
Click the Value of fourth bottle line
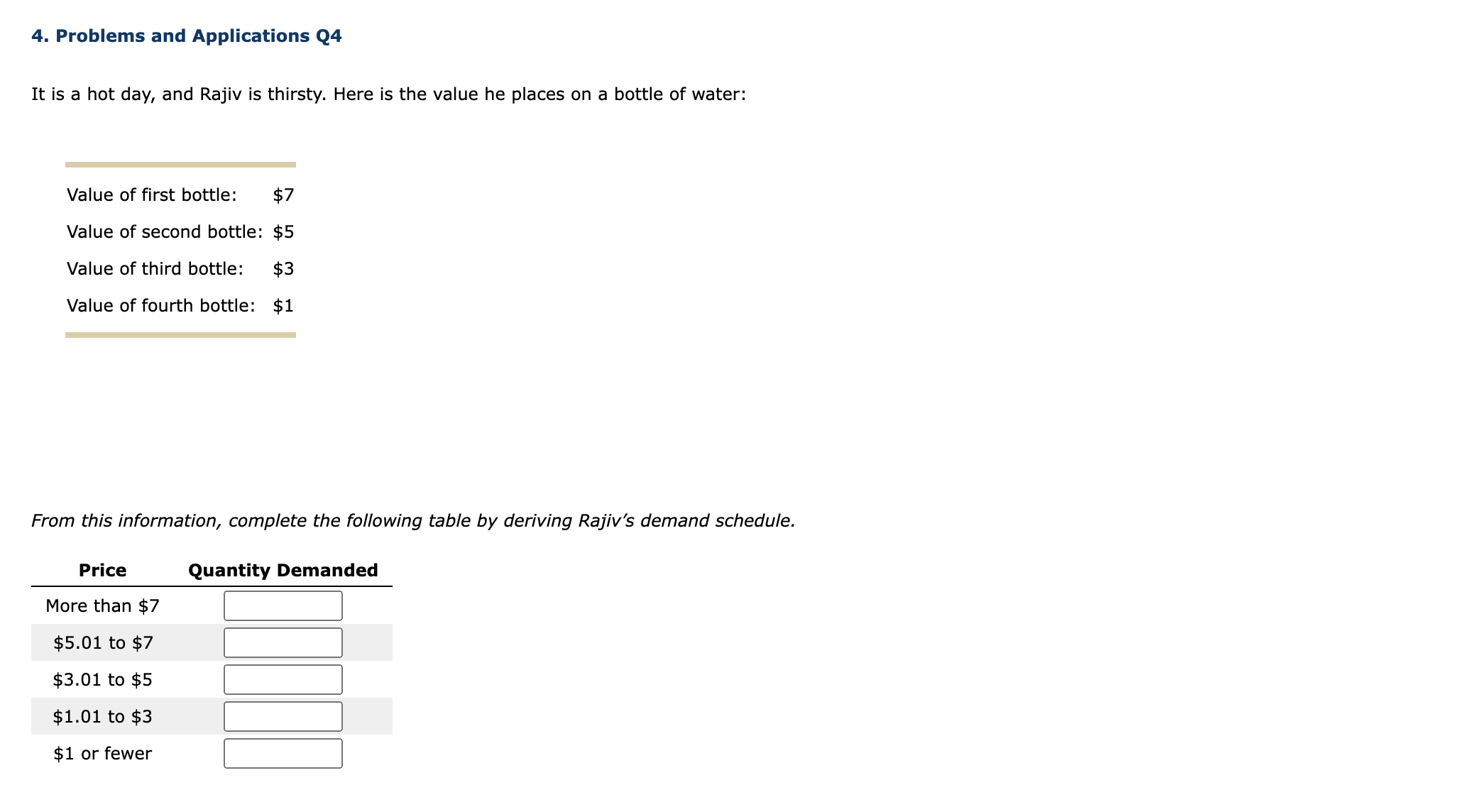(x=161, y=305)
